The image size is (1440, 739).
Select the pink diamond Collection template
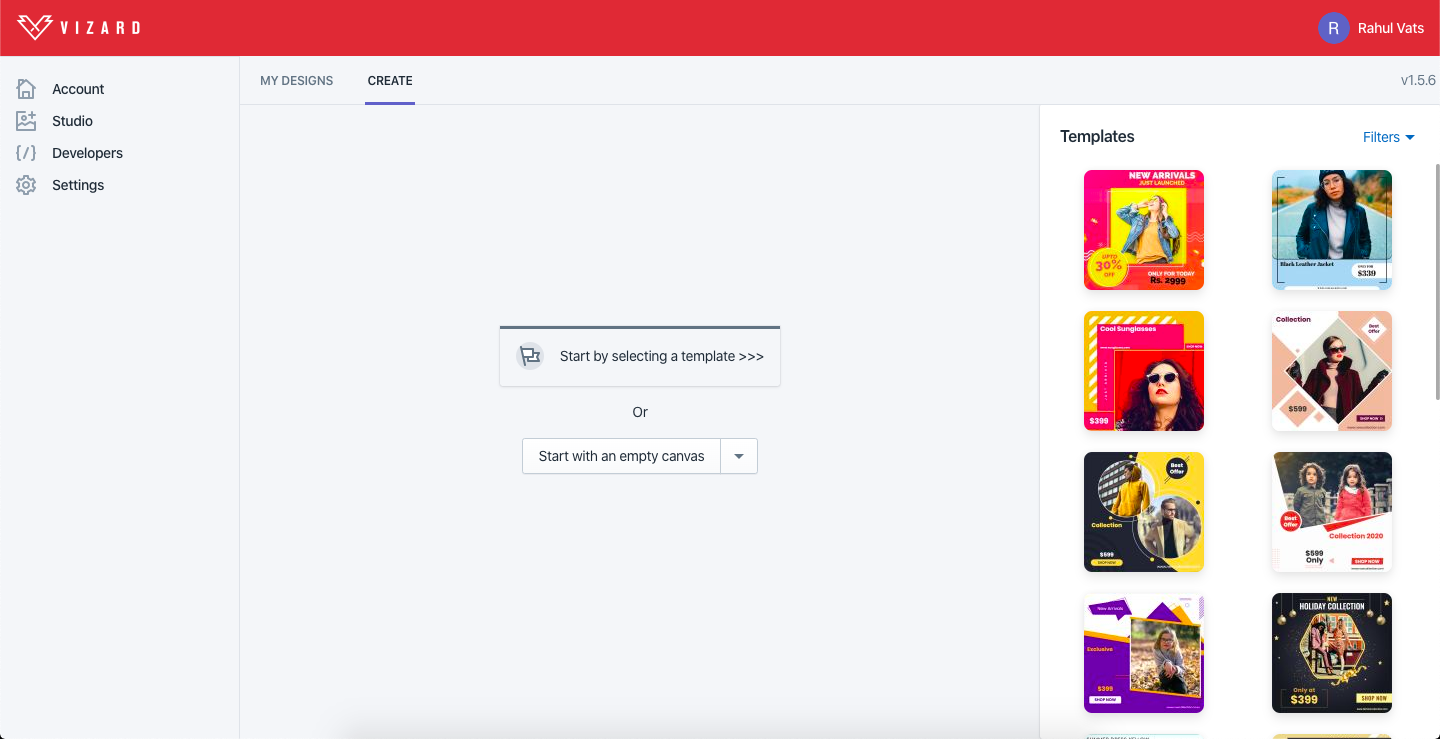tap(1332, 371)
